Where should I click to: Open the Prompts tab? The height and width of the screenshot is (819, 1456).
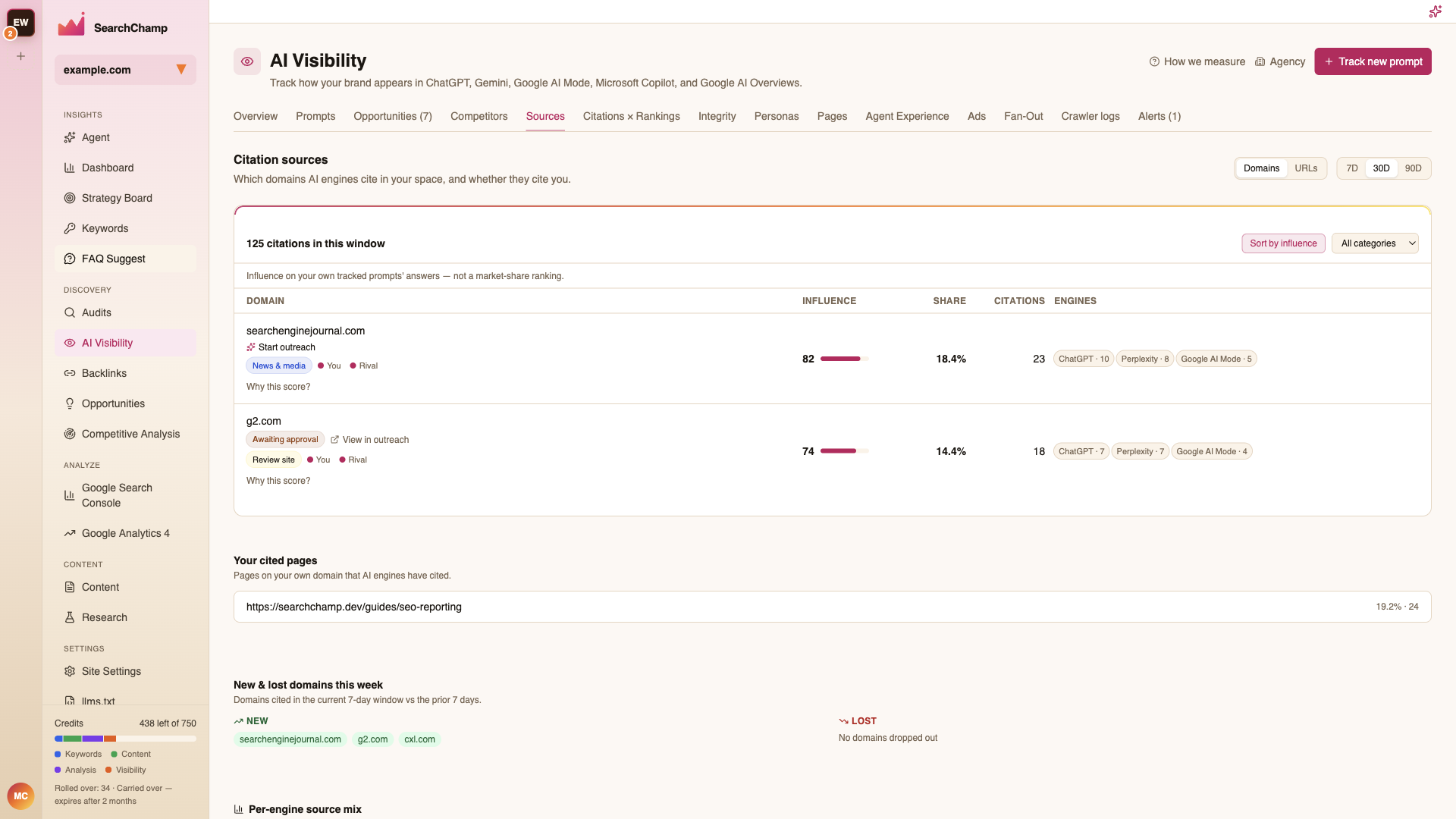(315, 116)
